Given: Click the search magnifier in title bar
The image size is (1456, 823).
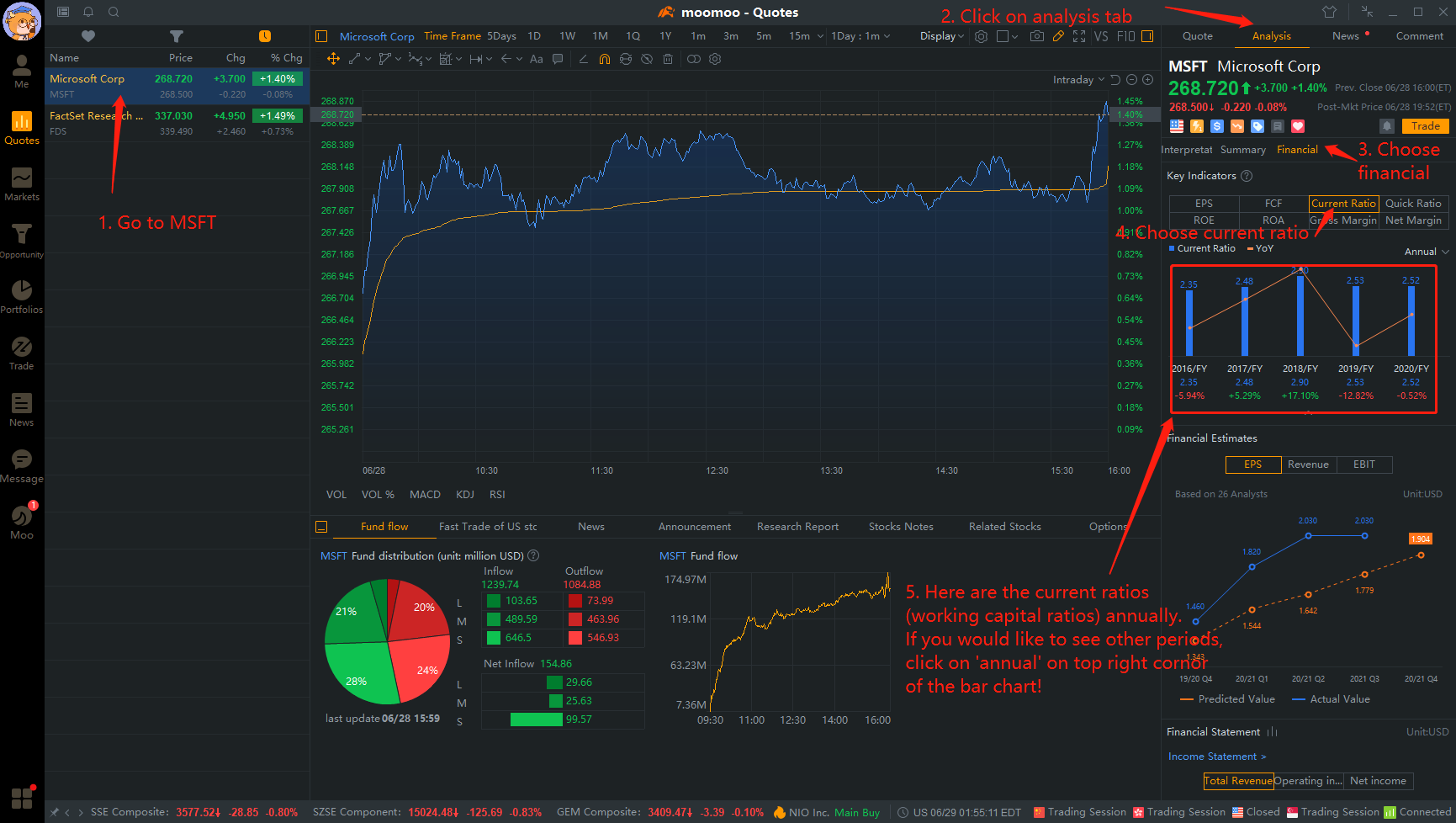Looking at the screenshot, I should pos(114,12).
